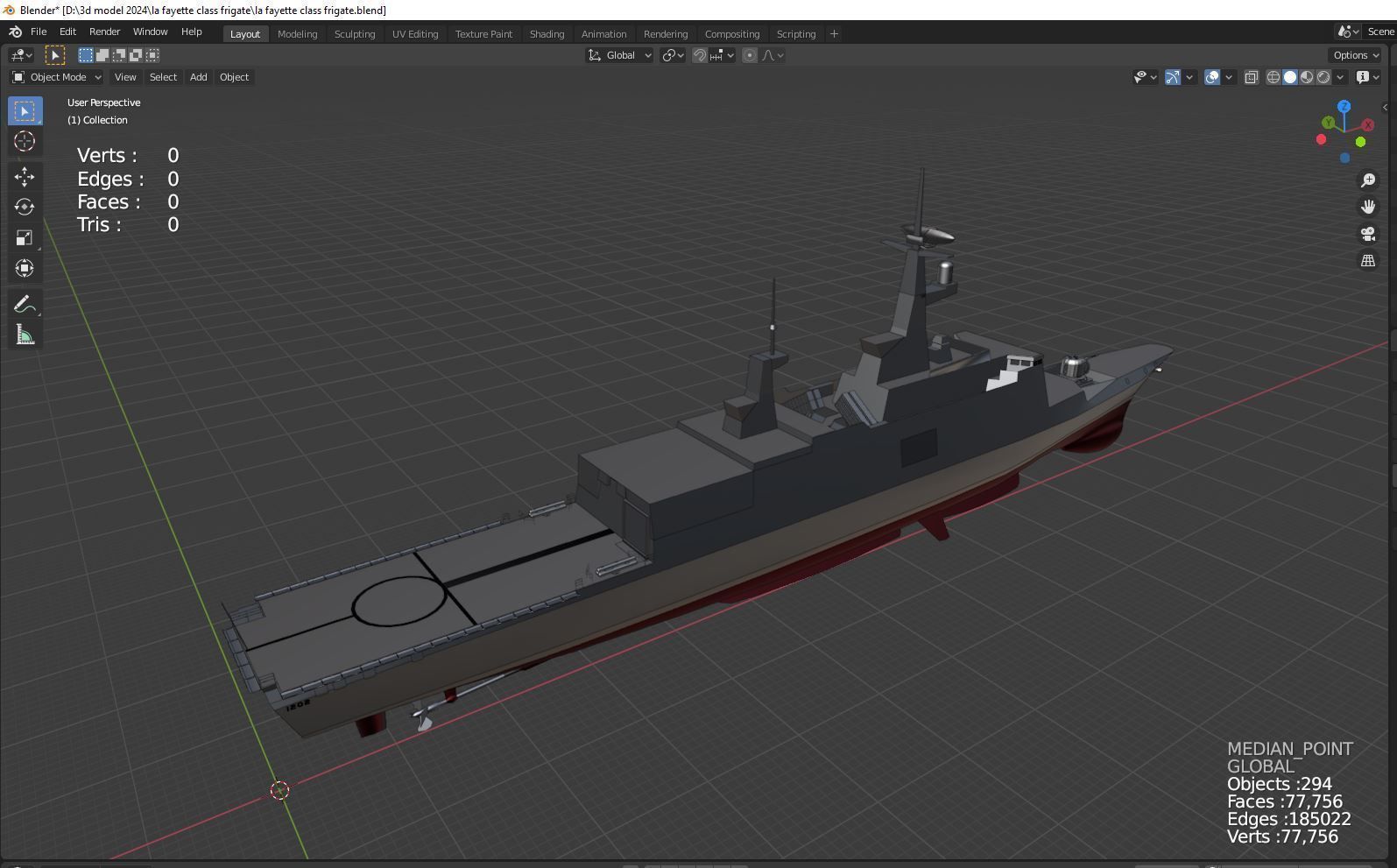Switch to the UV Editing workspace tab

[x=415, y=34]
